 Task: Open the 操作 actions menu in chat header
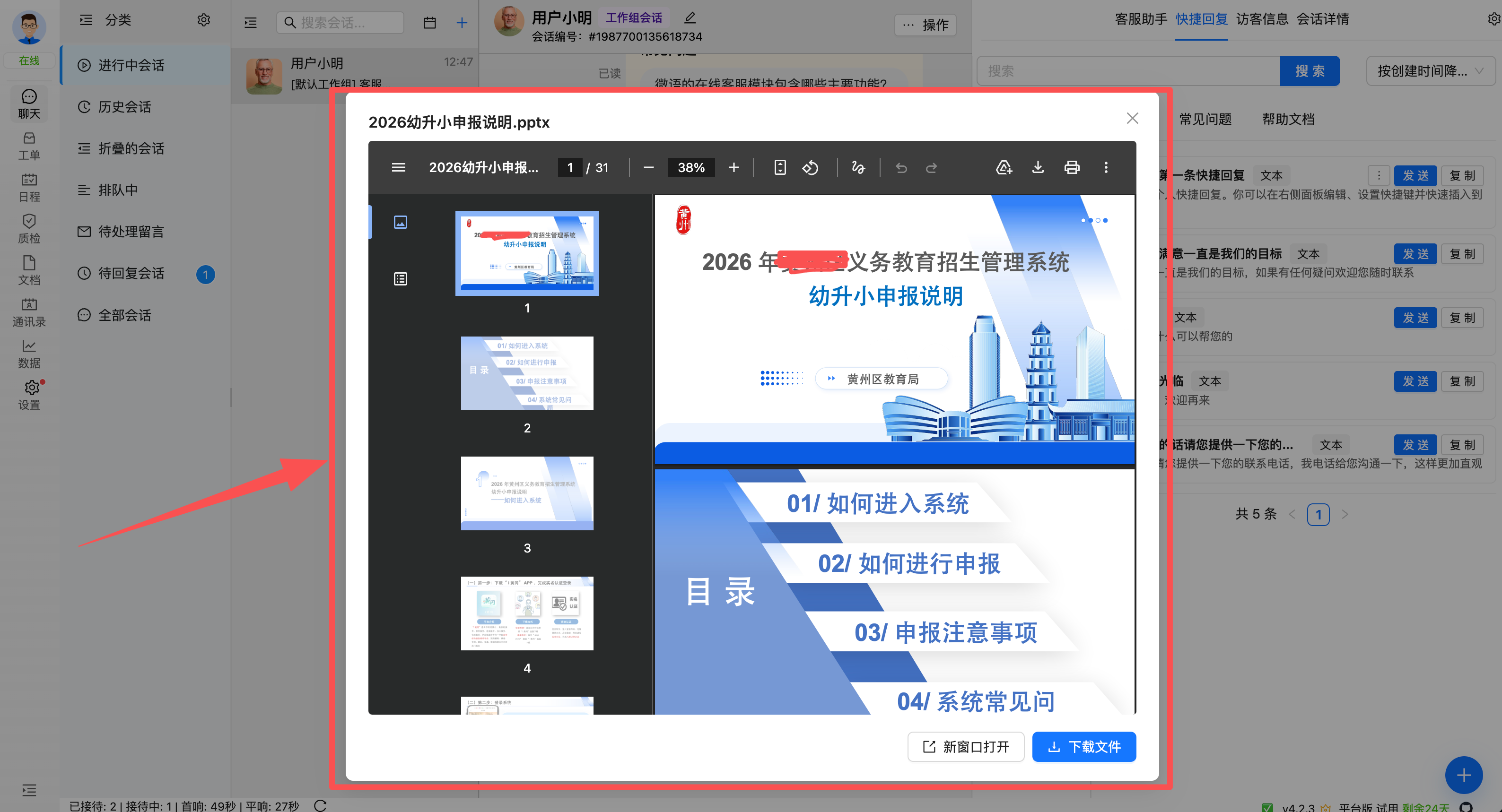pyautogui.click(x=926, y=25)
